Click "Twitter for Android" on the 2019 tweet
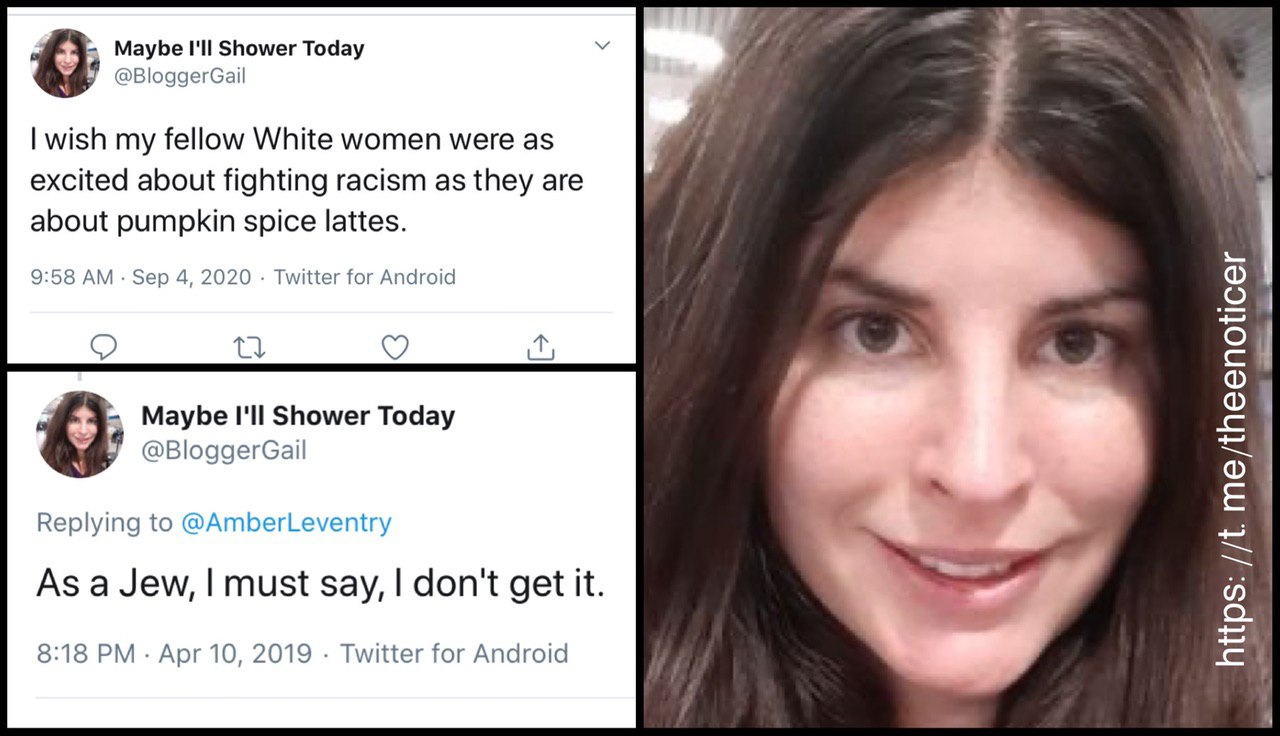This screenshot has height=736, width=1280. [x=454, y=654]
